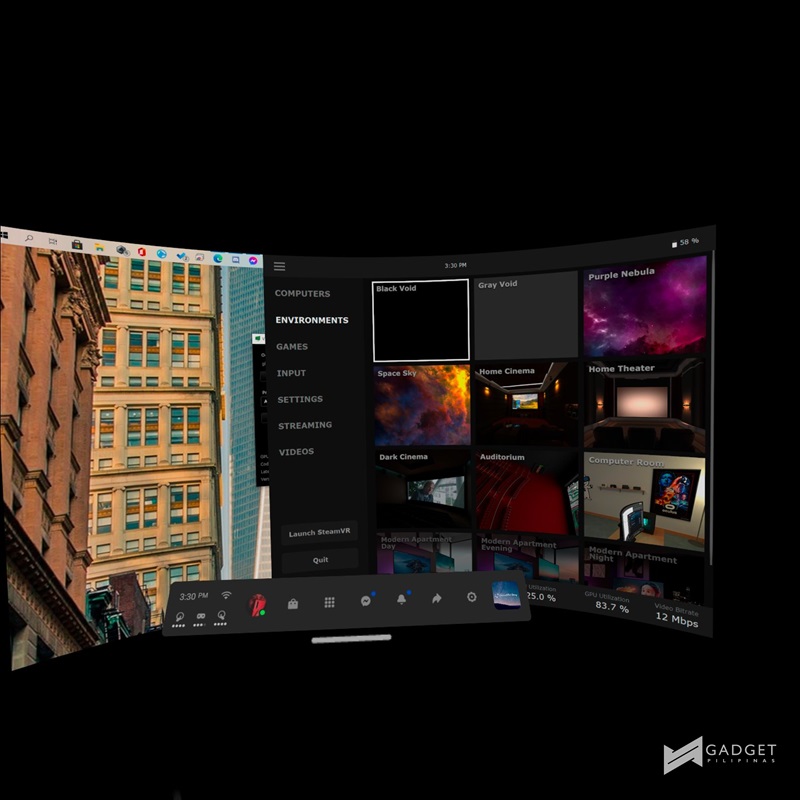Open the apps grid library icon

pyautogui.click(x=330, y=603)
